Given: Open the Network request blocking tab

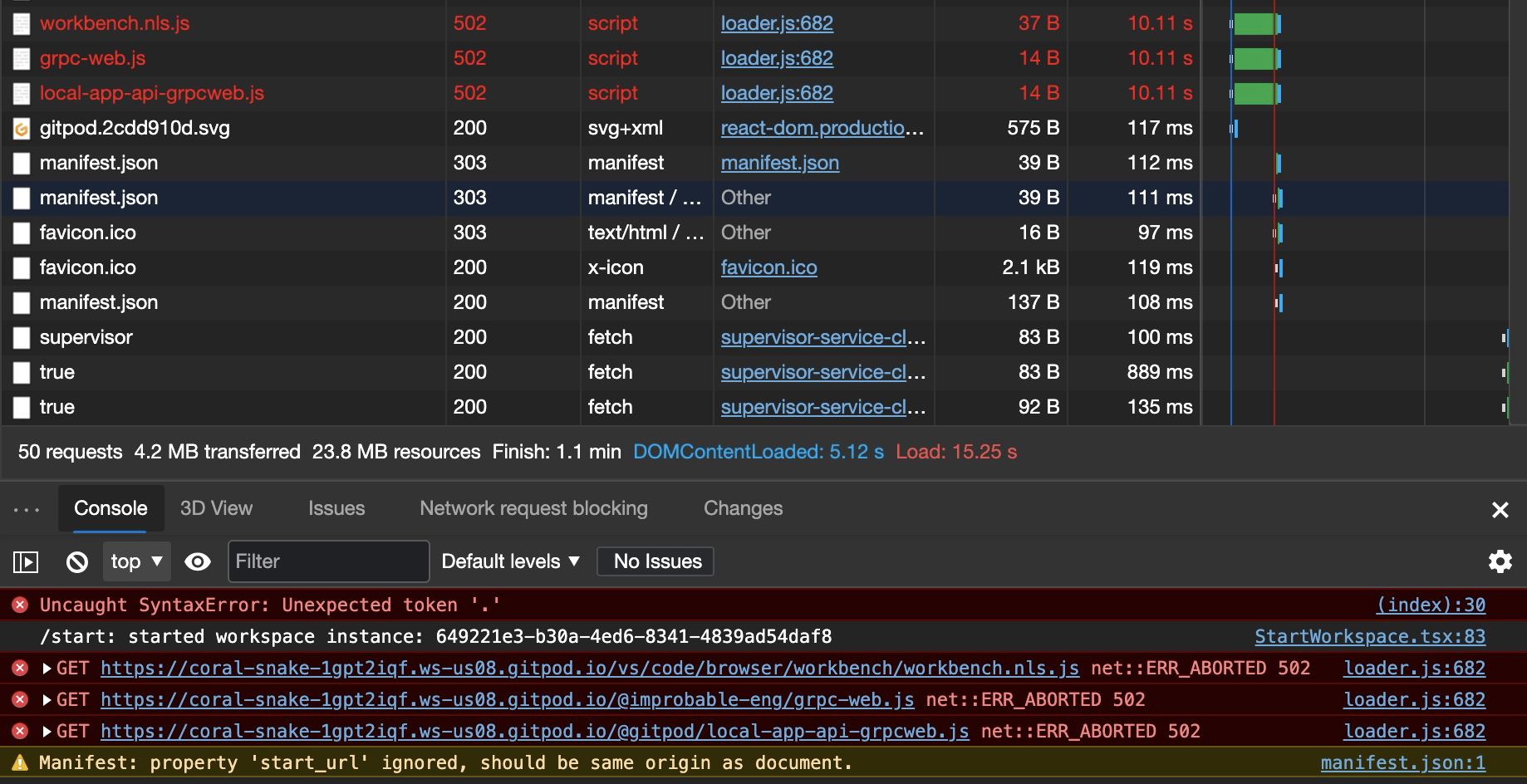Looking at the screenshot, I should tap(534, 508).
